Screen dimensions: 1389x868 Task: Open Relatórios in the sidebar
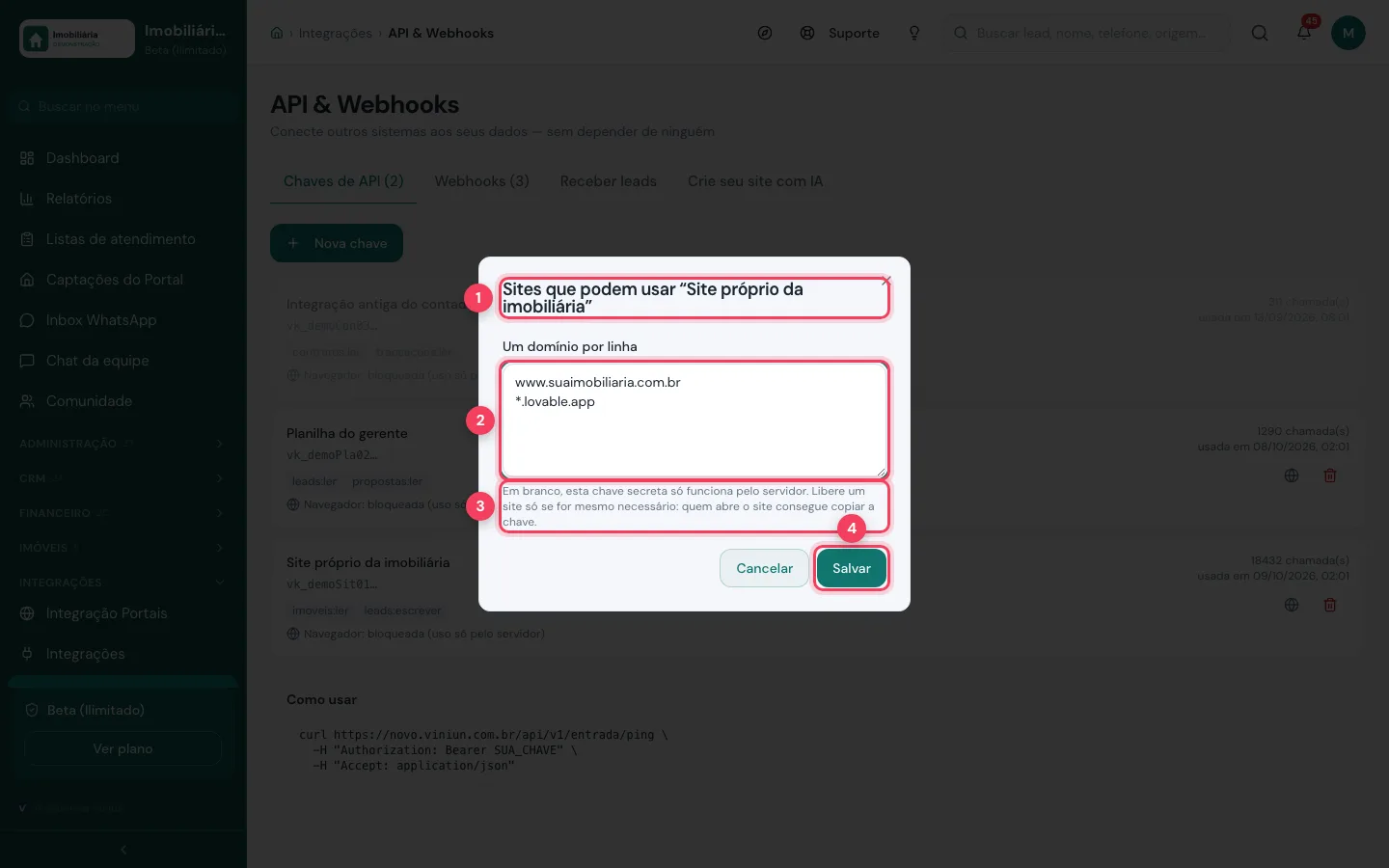[x=123, y=199]
